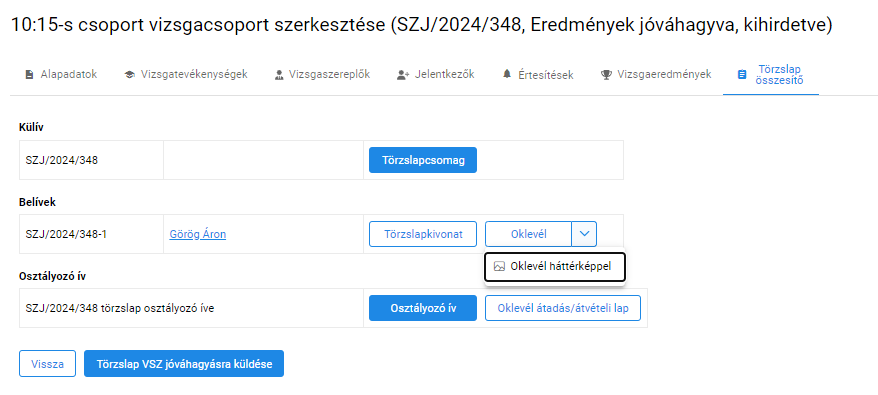Click the image icon in Oklevél háttérképpel
878x395 pixels.
499,267
